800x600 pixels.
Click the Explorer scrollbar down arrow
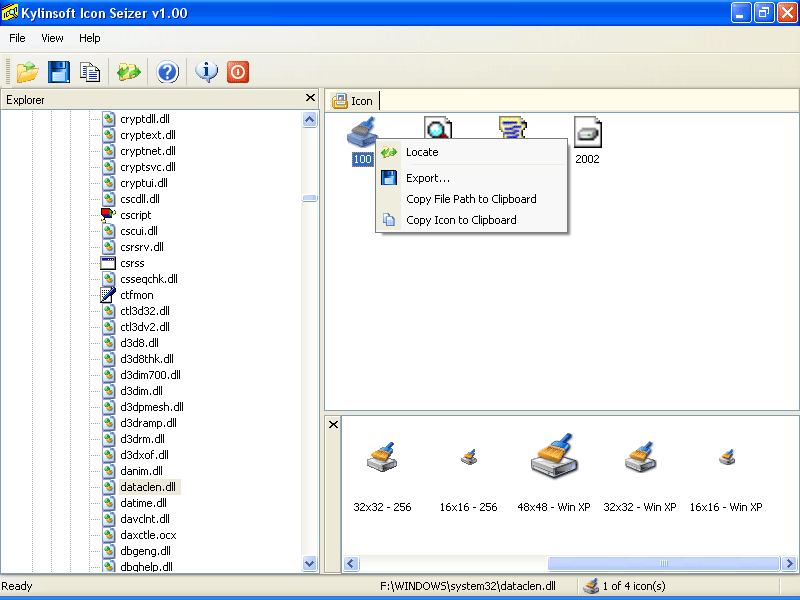pos(310,564)
